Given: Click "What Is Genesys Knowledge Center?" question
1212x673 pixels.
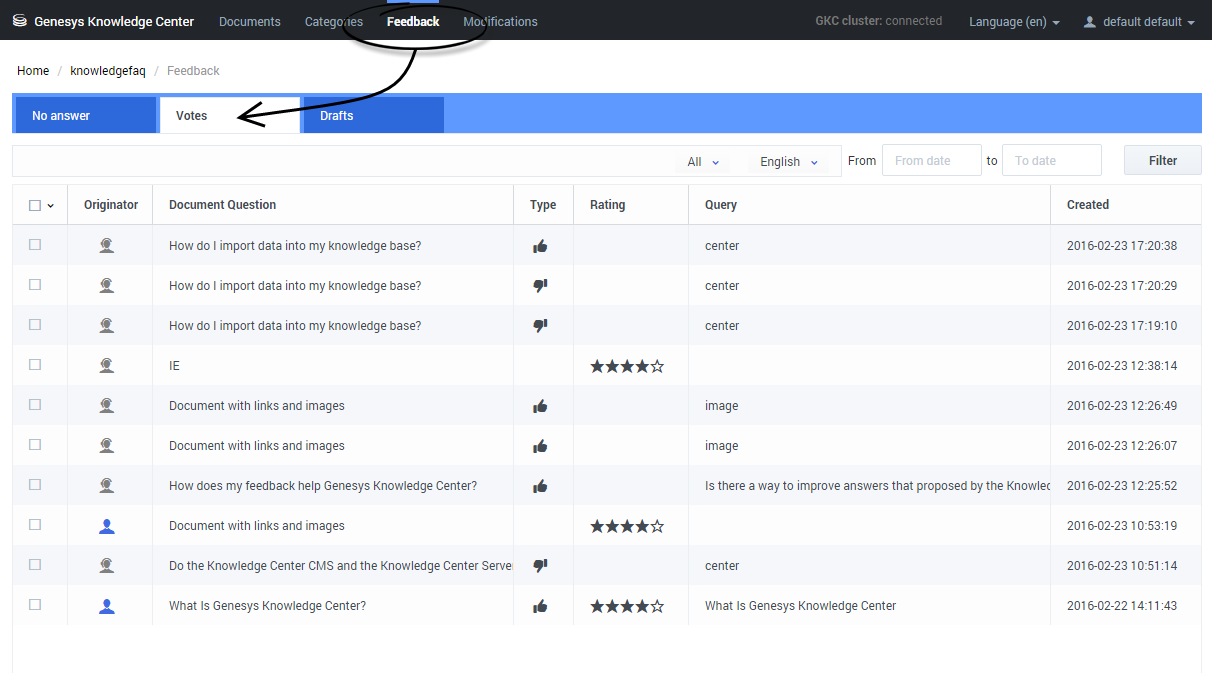Looking at the screenshot, I should 268,606.
